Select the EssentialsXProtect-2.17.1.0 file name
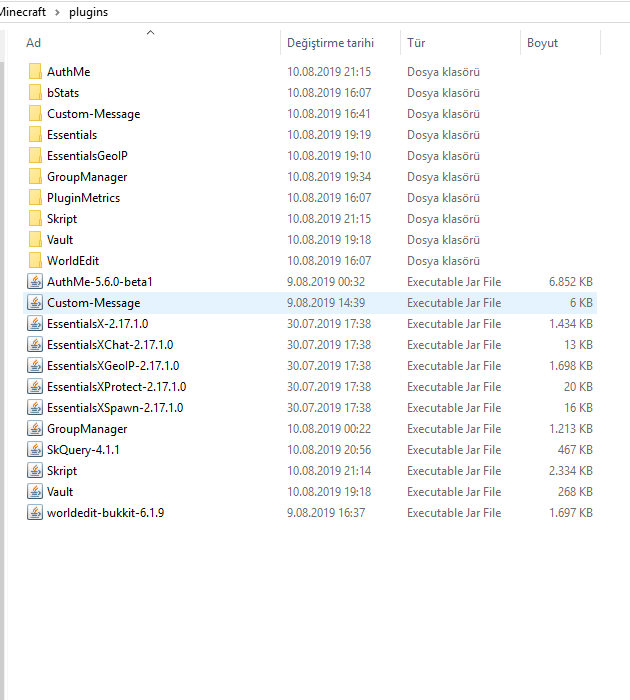The image size is (630, 700). [117, 387]
